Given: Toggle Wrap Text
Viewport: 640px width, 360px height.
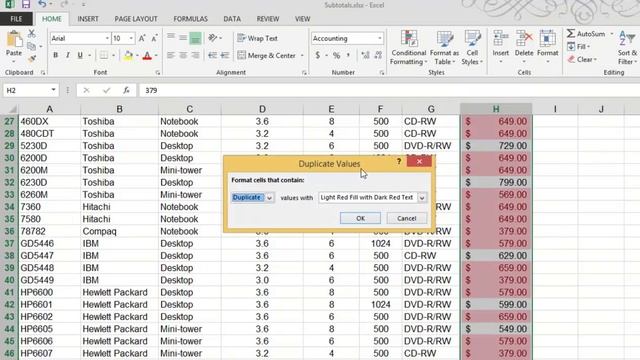Looking at the screenshot, I should tap(258, 38).
